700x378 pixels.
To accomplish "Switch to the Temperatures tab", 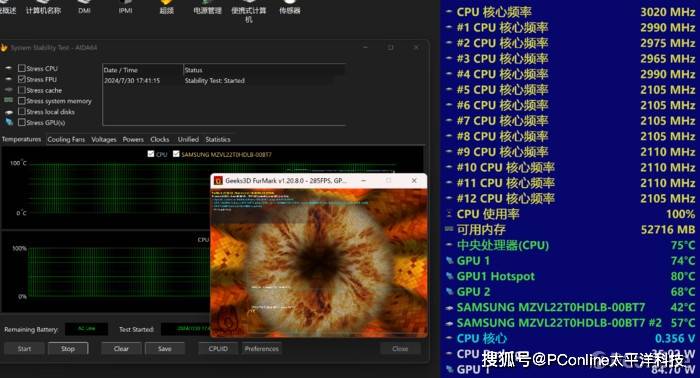I will pyautogui.click(x=21, y=139).
